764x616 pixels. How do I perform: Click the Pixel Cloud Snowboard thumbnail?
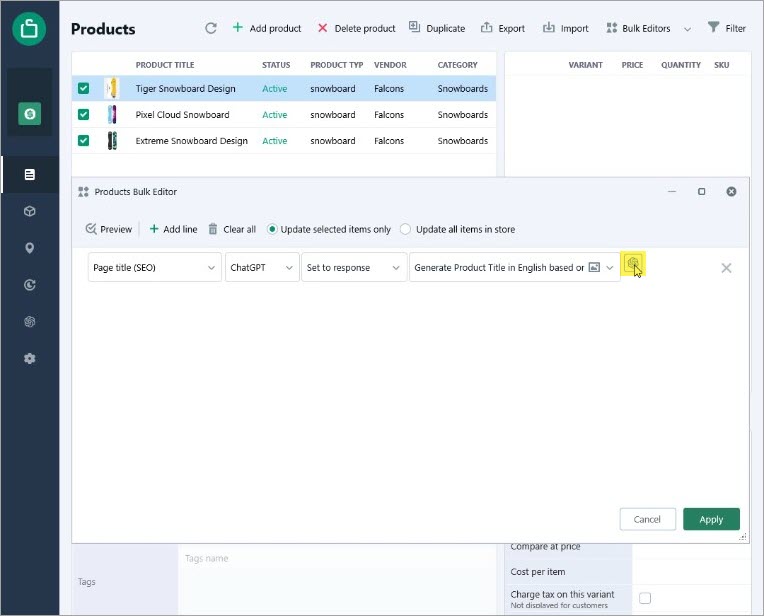[112, 115]
